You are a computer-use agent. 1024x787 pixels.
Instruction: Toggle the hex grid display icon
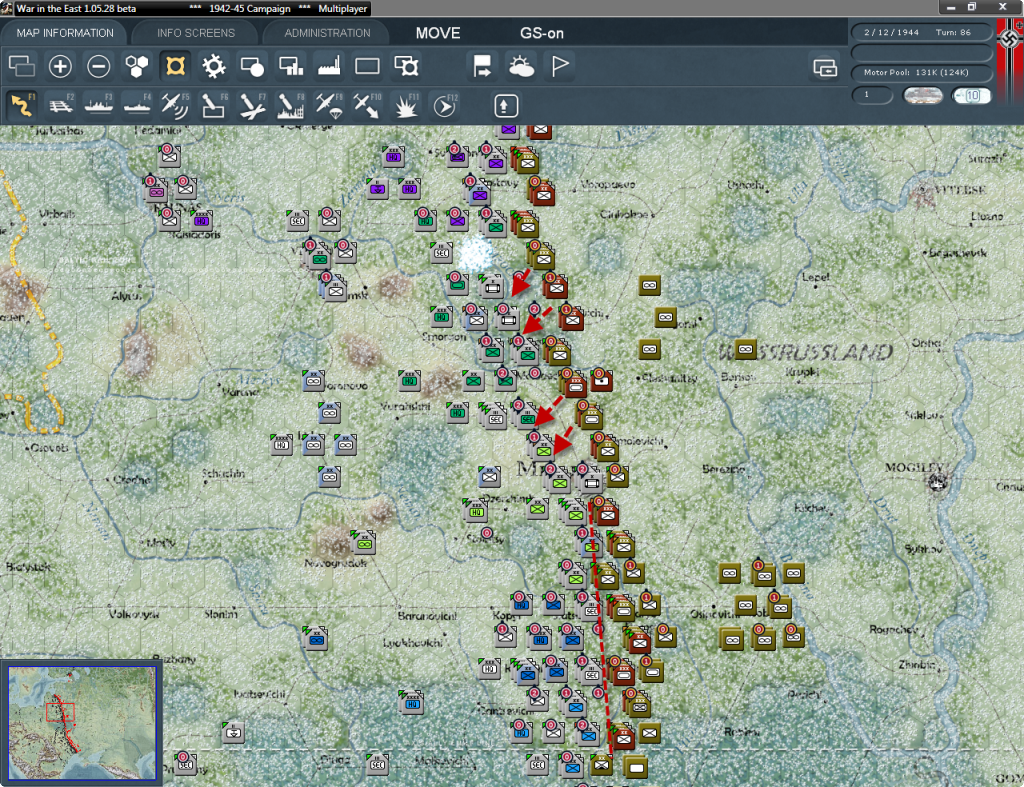pyautogui.click(x=136, y=66)
